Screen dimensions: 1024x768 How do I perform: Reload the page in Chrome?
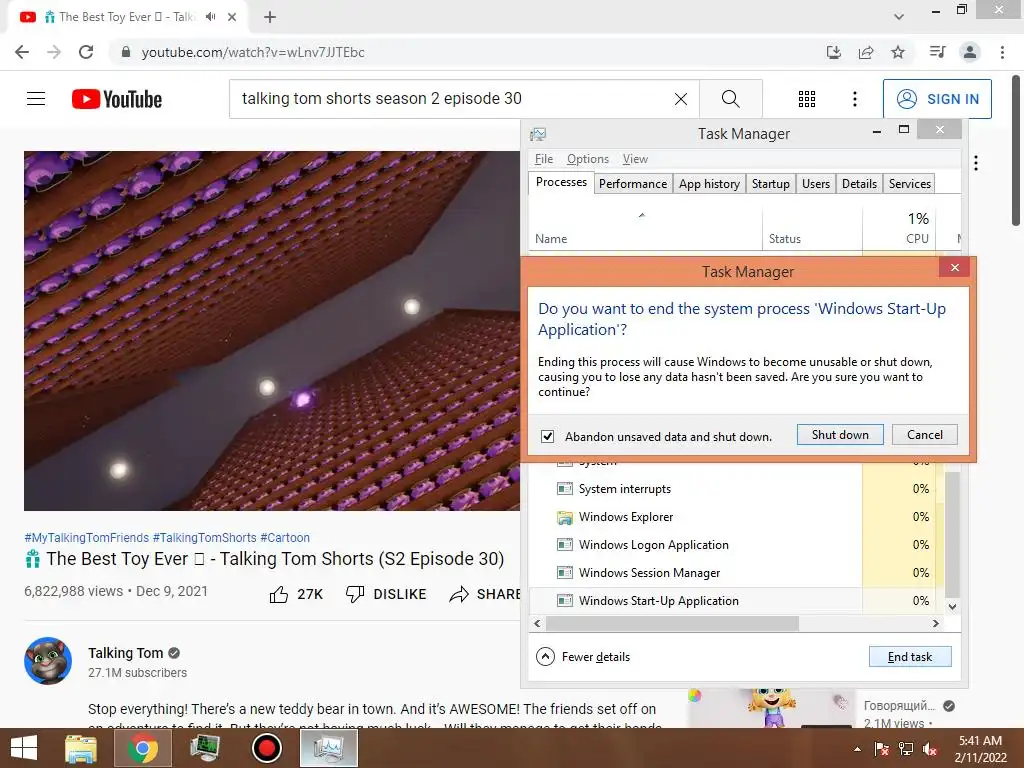(86, 52)
